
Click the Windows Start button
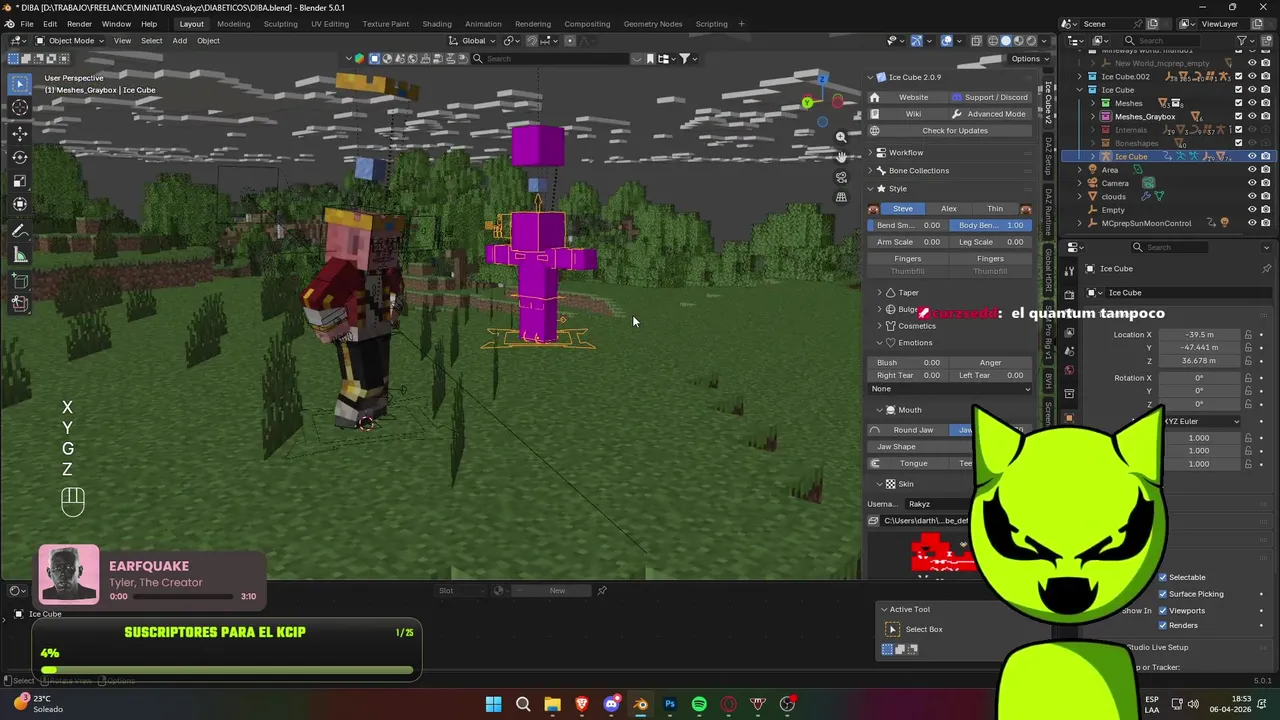point(493,704)
